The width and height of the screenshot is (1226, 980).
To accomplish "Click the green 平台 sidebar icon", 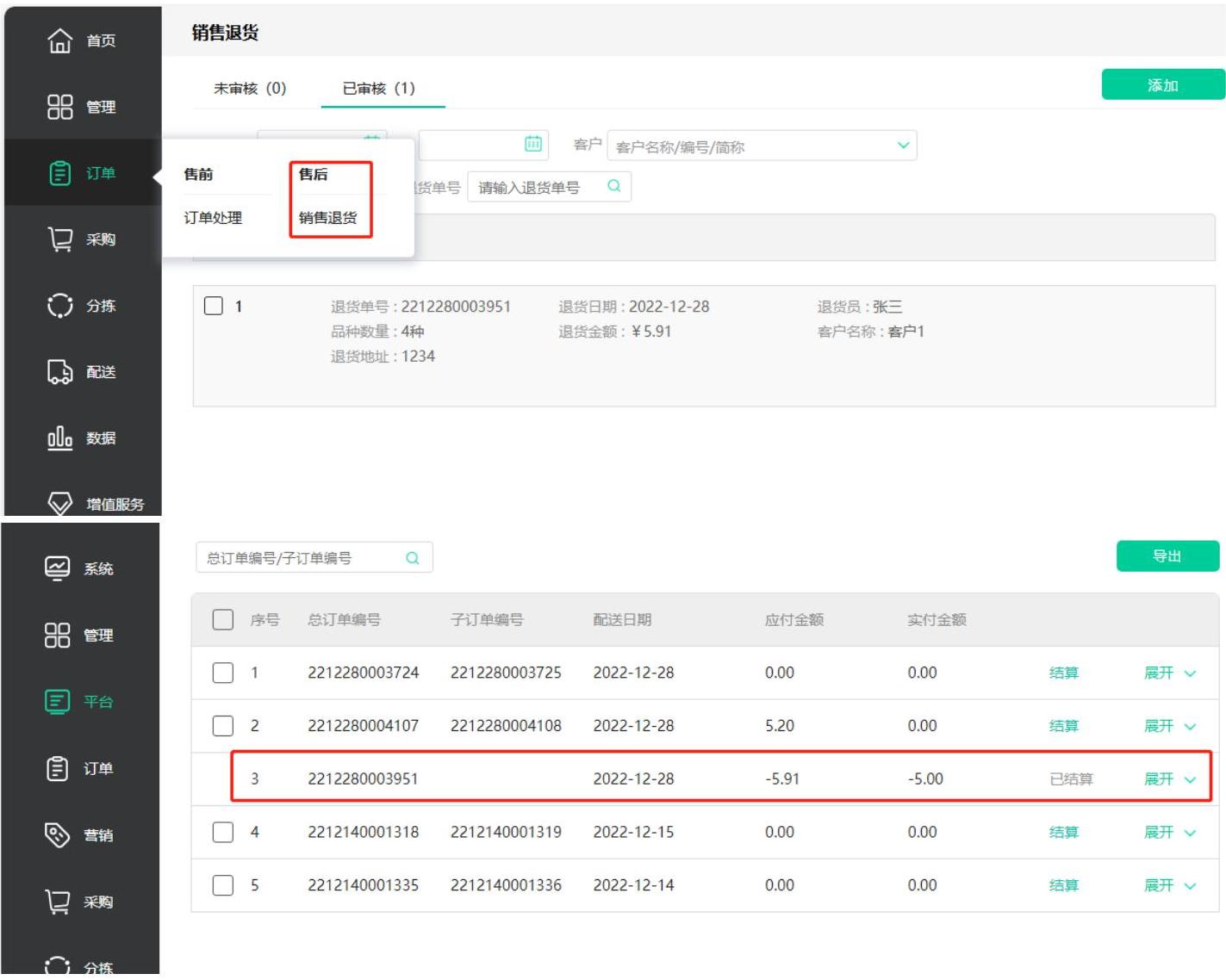I will tap(57, 702).
